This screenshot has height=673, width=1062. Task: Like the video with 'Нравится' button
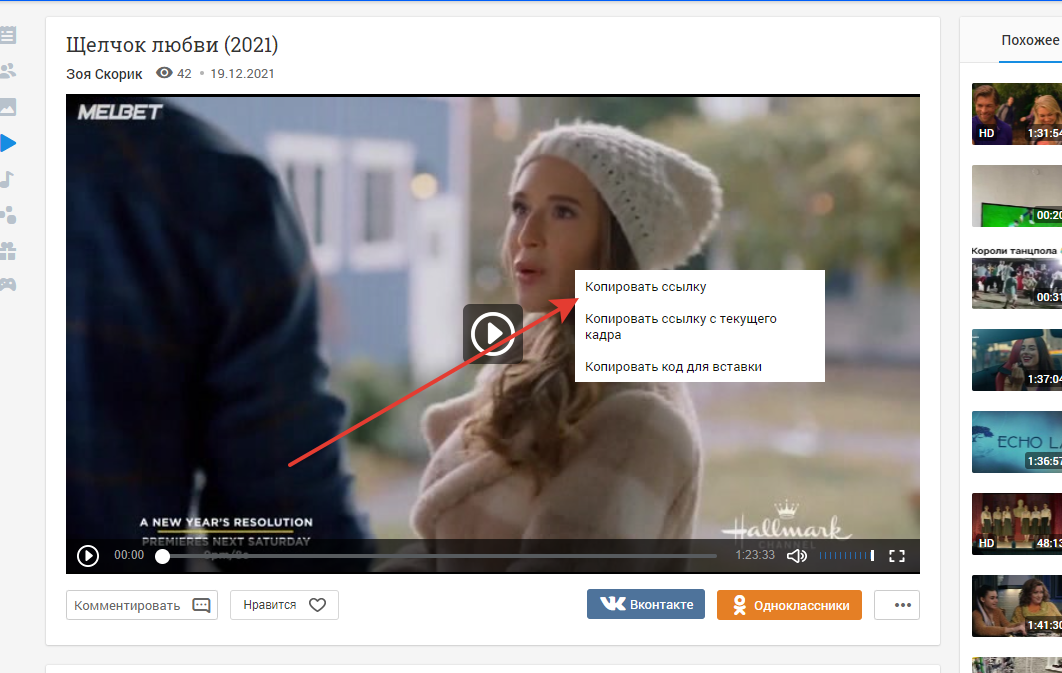[x=284, y=605]
